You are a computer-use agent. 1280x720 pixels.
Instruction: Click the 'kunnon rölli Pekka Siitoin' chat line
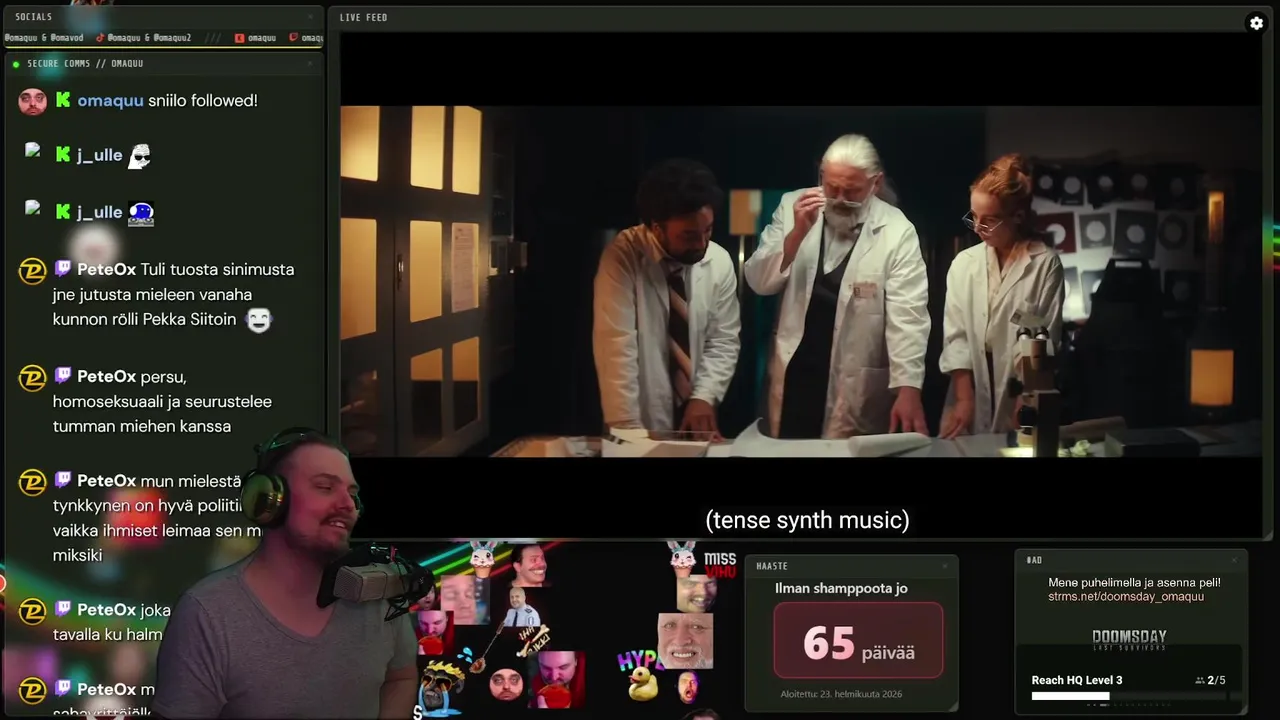click(145, 320)
